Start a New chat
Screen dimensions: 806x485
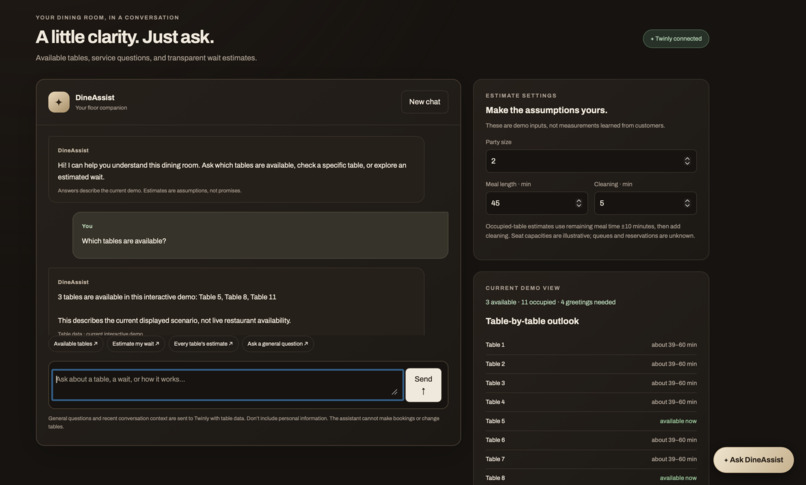[x=424, y=102]
